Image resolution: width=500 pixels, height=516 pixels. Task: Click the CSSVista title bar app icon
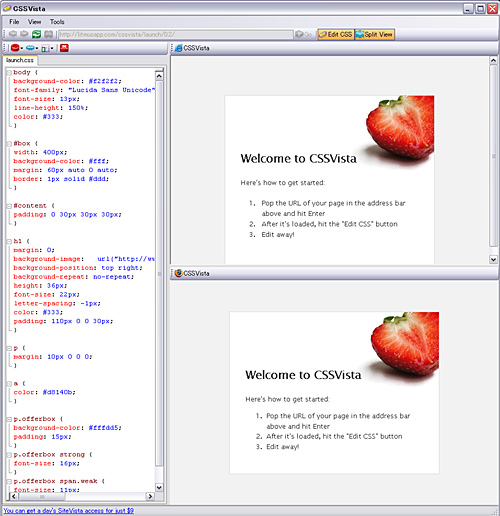click(7, 8)
